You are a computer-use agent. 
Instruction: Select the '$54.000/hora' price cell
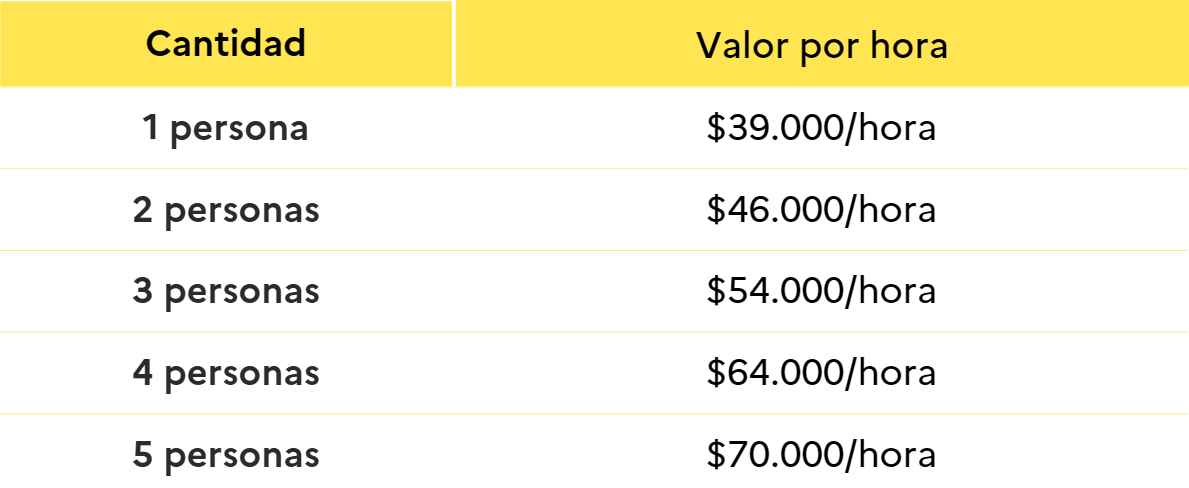coord(821,291)
